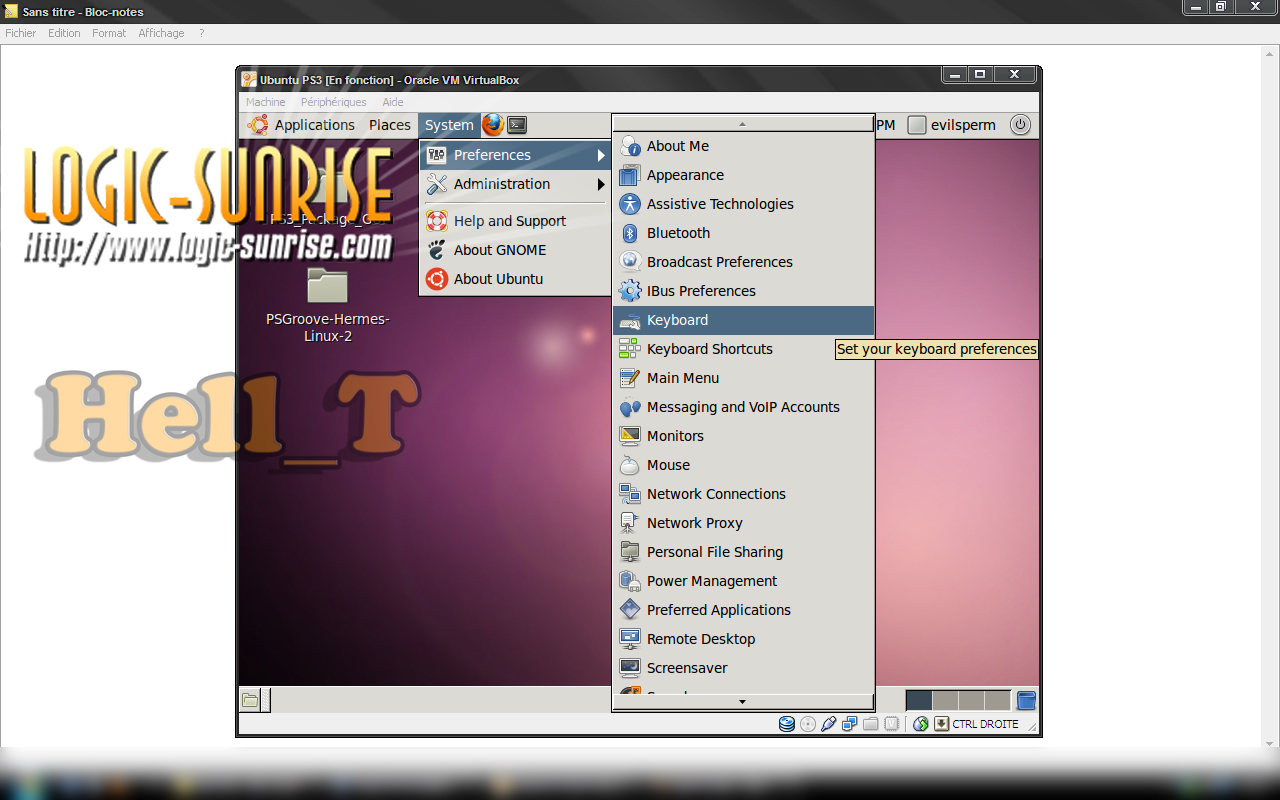This screenshot has width=1280, height=800.
Task: Open Notepad Affichage menu
Action: tap(161, 33)
